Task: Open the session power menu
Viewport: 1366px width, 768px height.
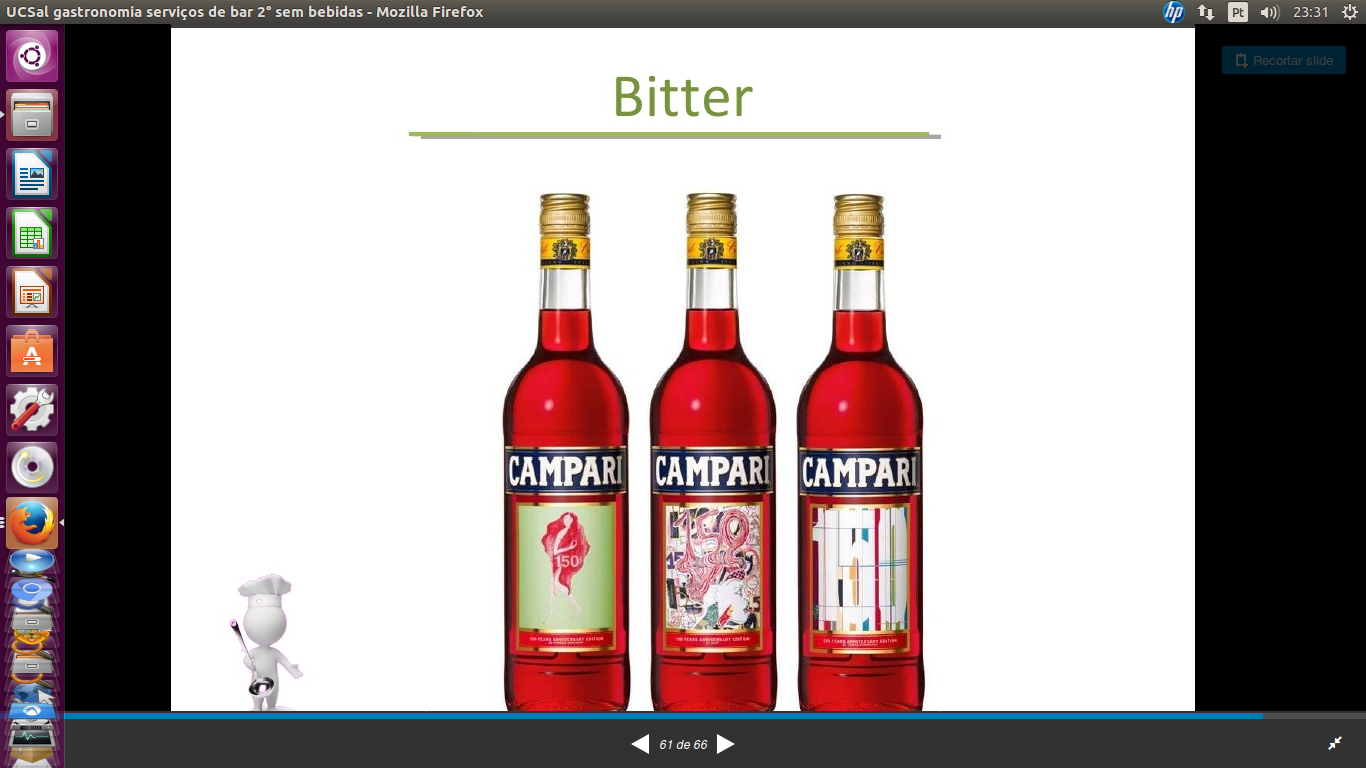Action: click(x=1349, y=12)
